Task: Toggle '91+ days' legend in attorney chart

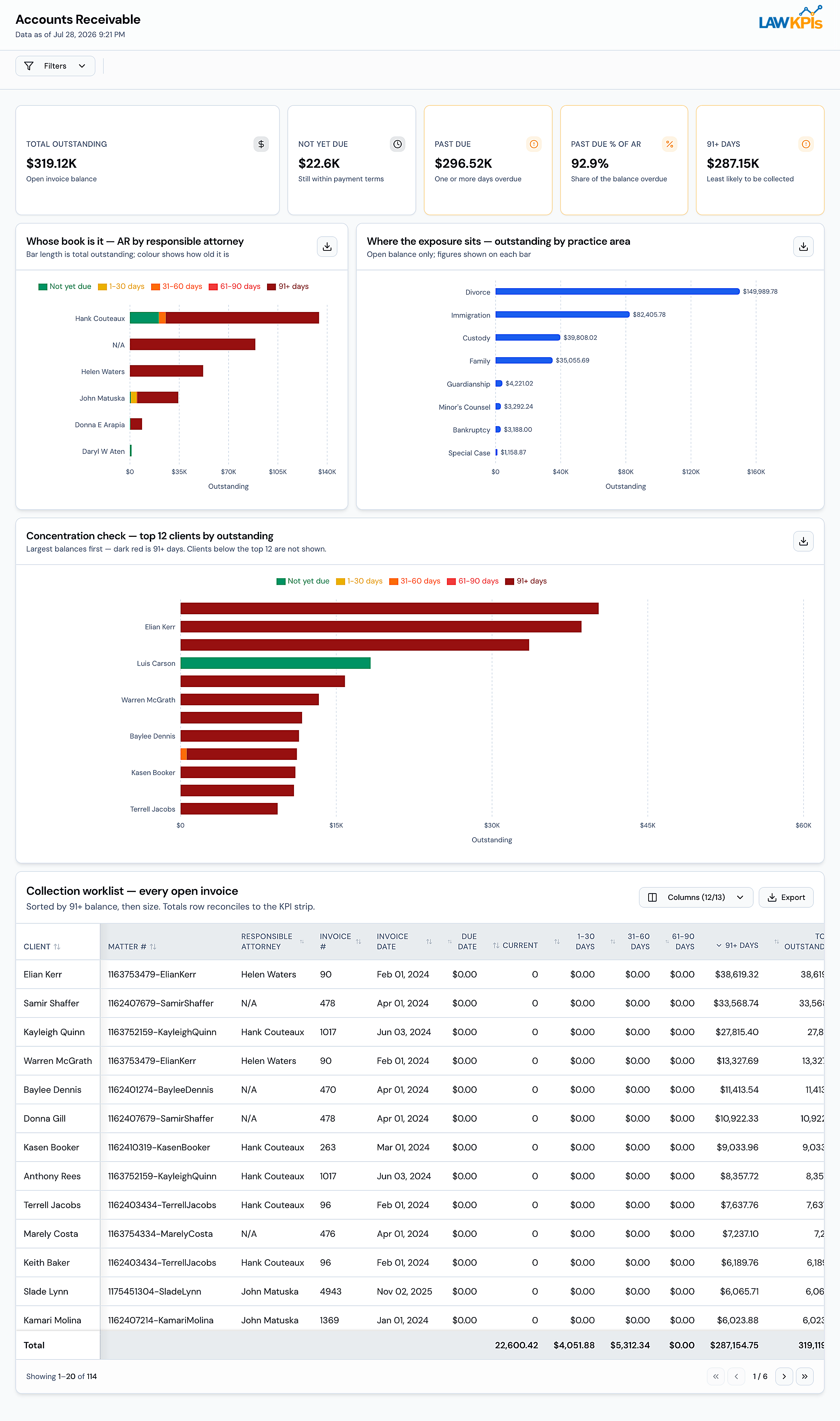Action: 288,286
